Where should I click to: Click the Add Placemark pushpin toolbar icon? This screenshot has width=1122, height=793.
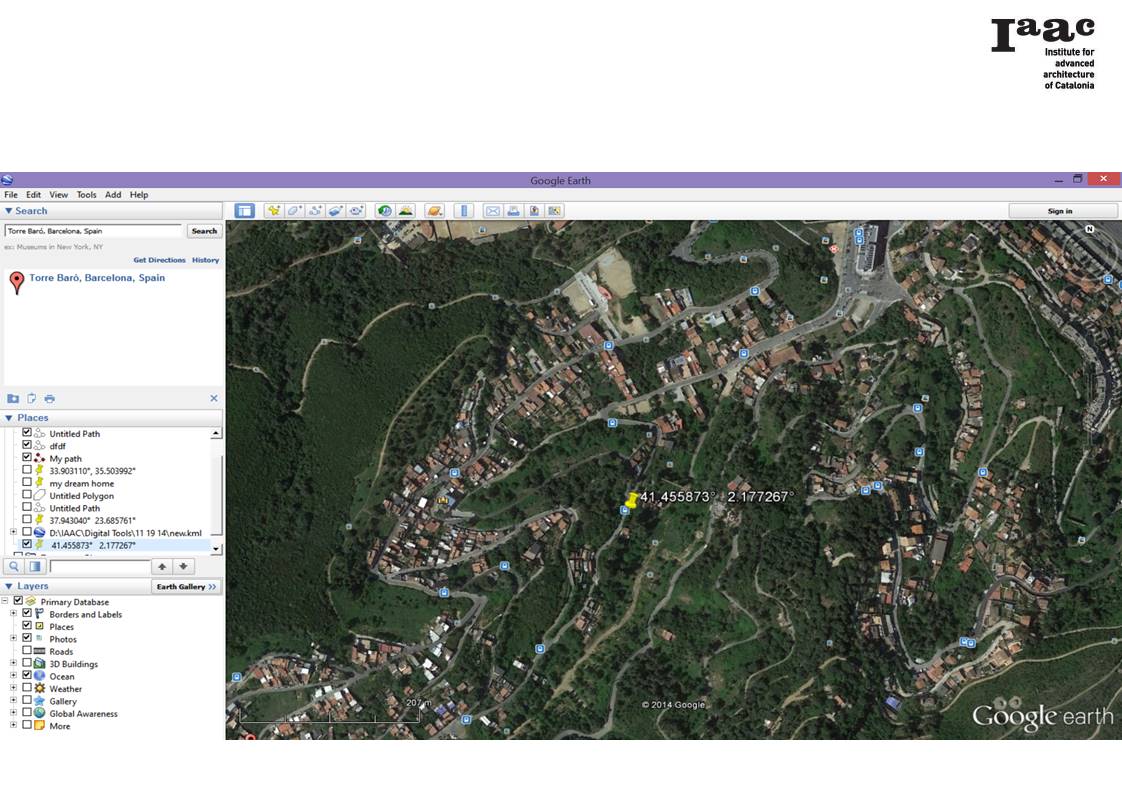point(272,211)
